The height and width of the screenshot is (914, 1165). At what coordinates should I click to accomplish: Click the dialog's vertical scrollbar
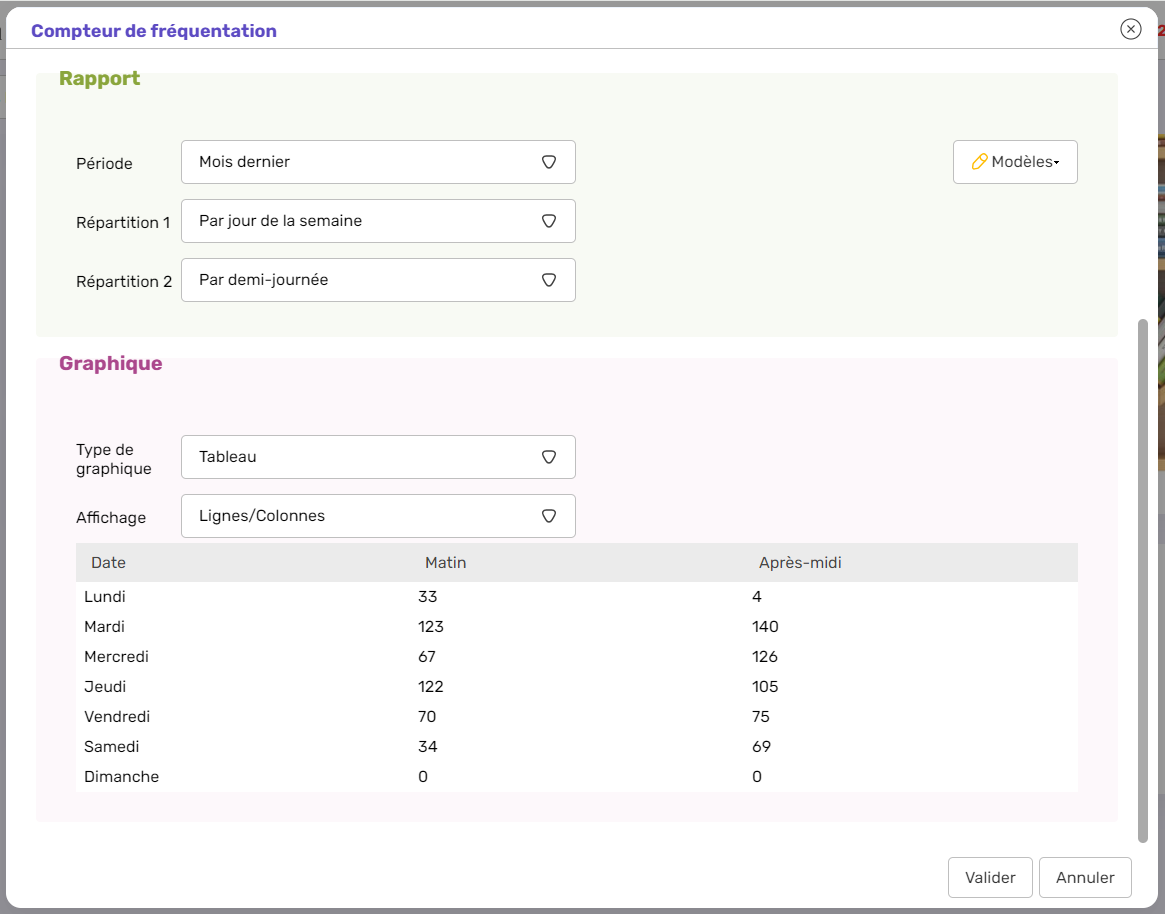click(1143, 580)
